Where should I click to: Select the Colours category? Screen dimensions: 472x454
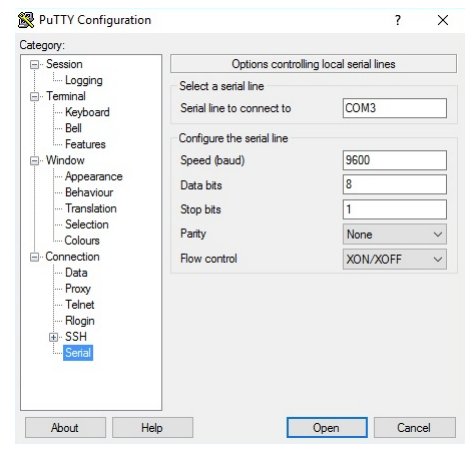pyautogui.click(x=82, y=240)
